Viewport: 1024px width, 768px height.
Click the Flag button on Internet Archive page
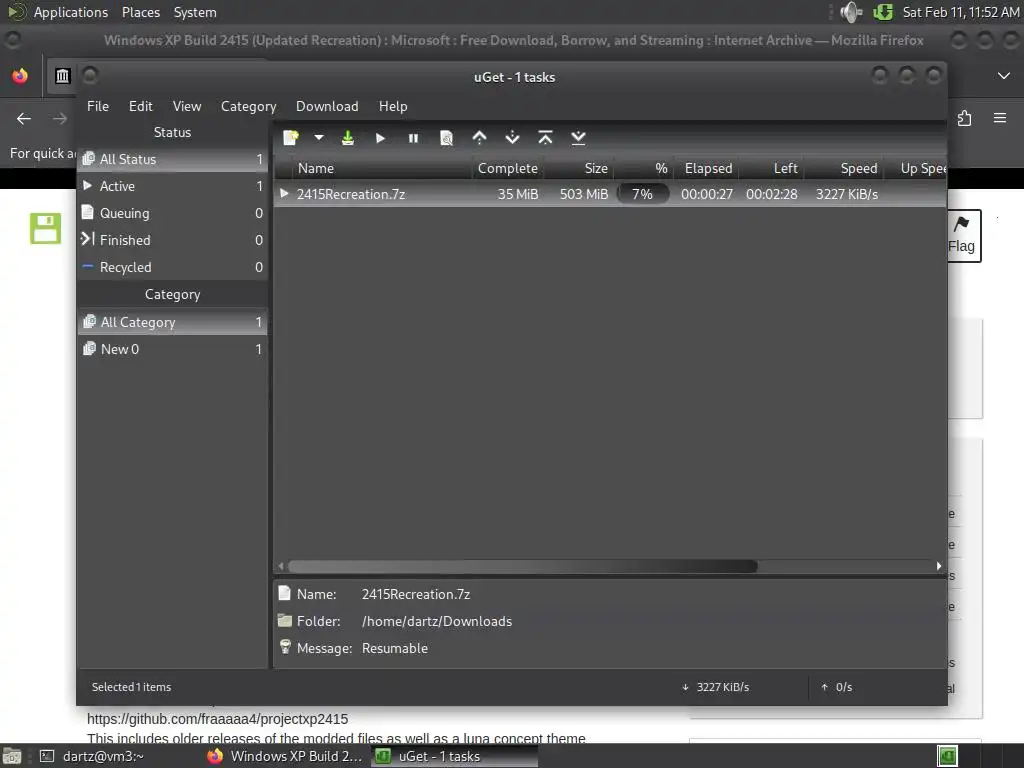963,236
